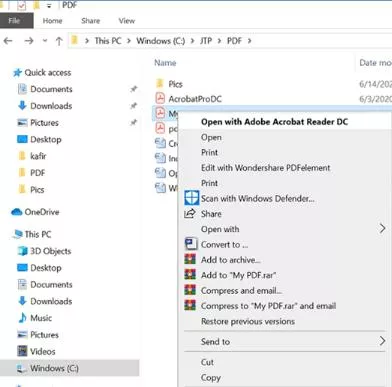Expand chevron after This PC in address bar

pos(129,41)
